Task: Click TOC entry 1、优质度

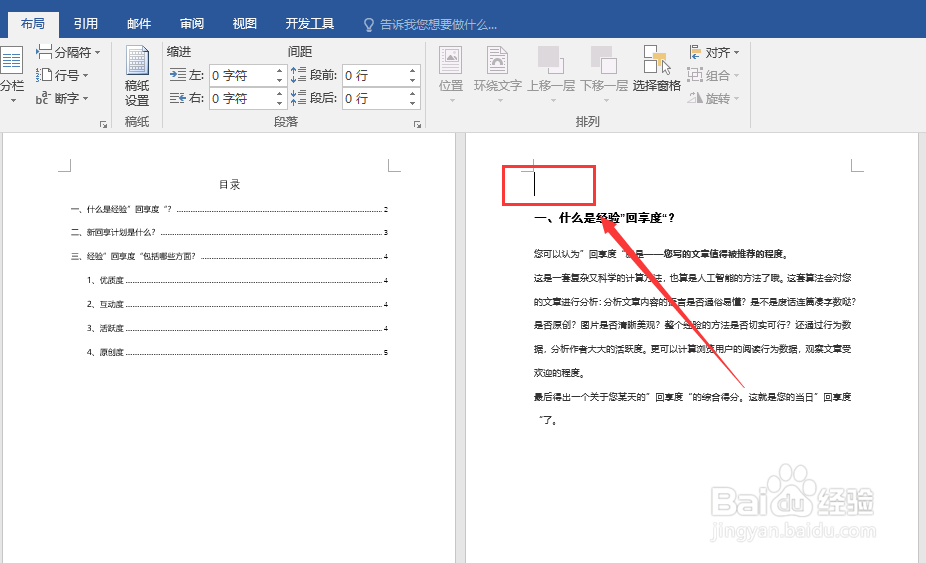Action: (x=237, y=280)
